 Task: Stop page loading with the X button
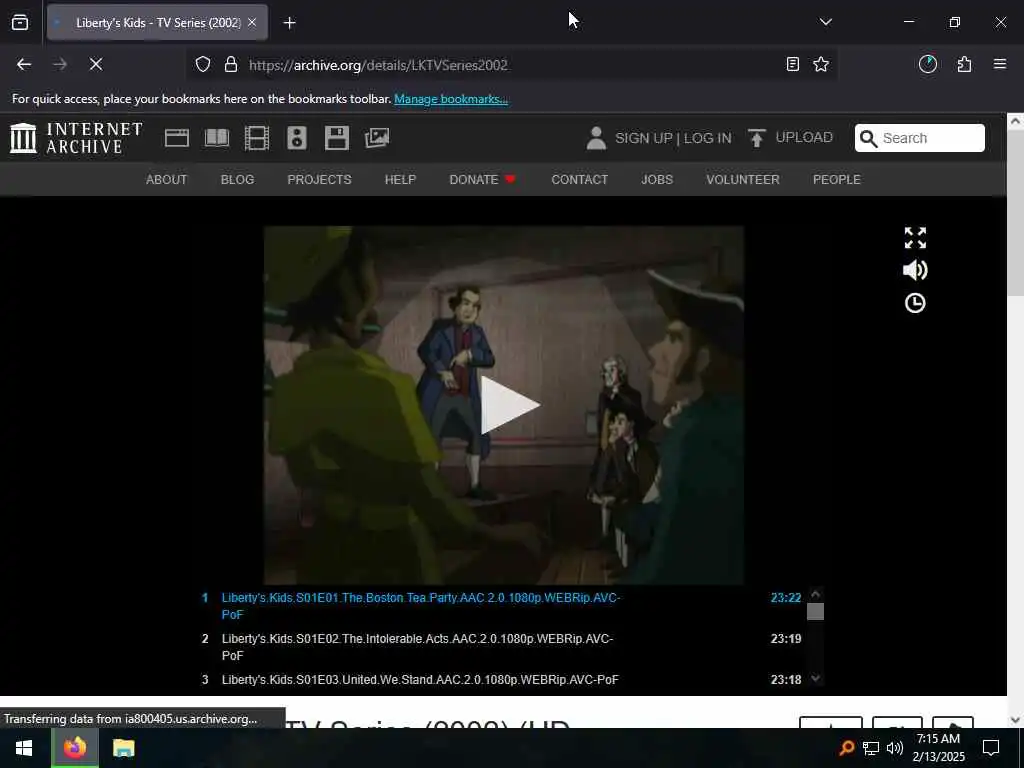95,64
